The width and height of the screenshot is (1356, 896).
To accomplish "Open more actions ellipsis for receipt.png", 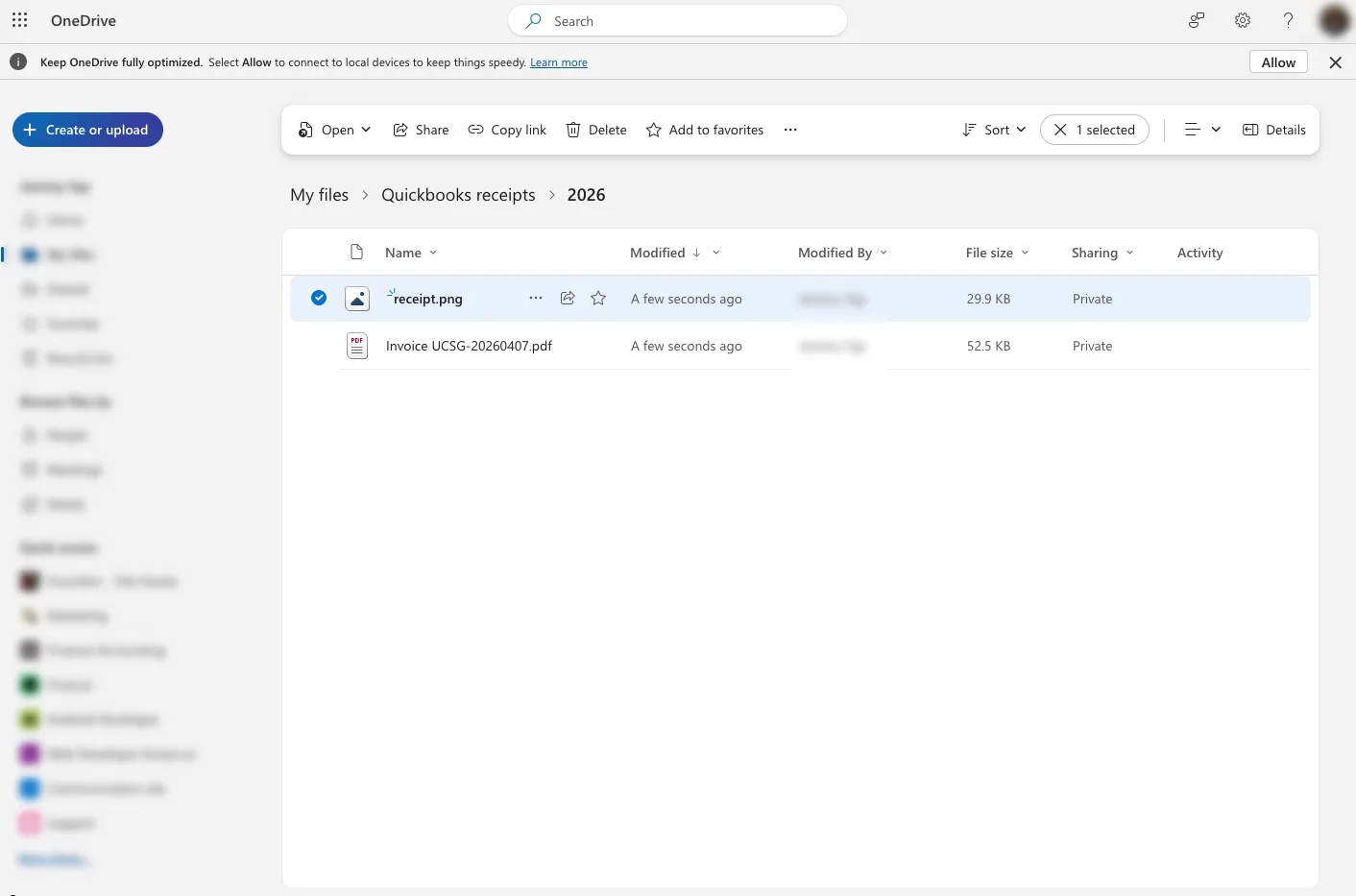I will click(x=536, y=299).
